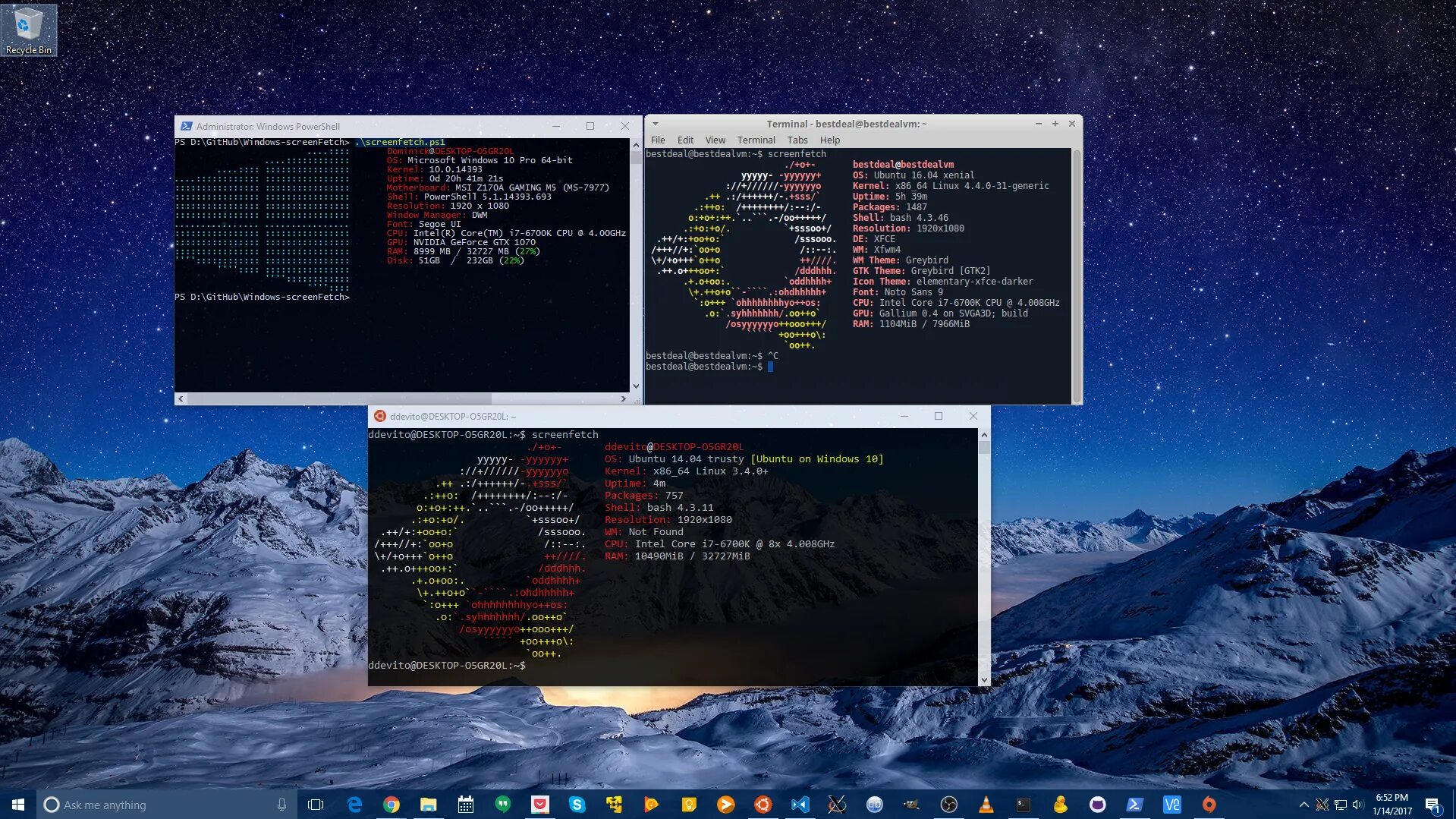
Task: Open Task View from the taskbar
Action: pos(316,805)
